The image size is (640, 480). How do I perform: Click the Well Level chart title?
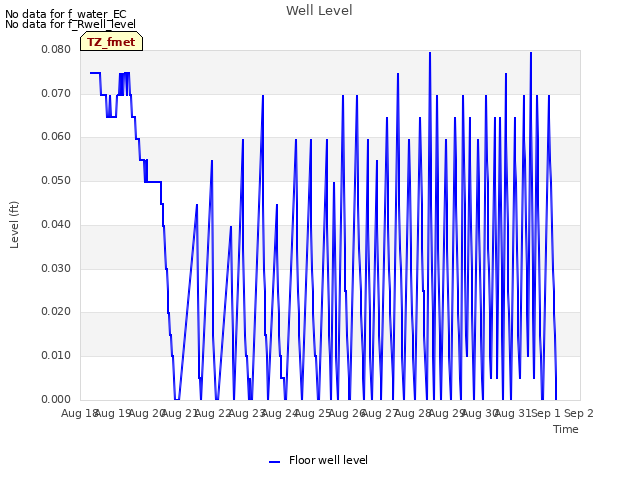(x=319, y=11)
